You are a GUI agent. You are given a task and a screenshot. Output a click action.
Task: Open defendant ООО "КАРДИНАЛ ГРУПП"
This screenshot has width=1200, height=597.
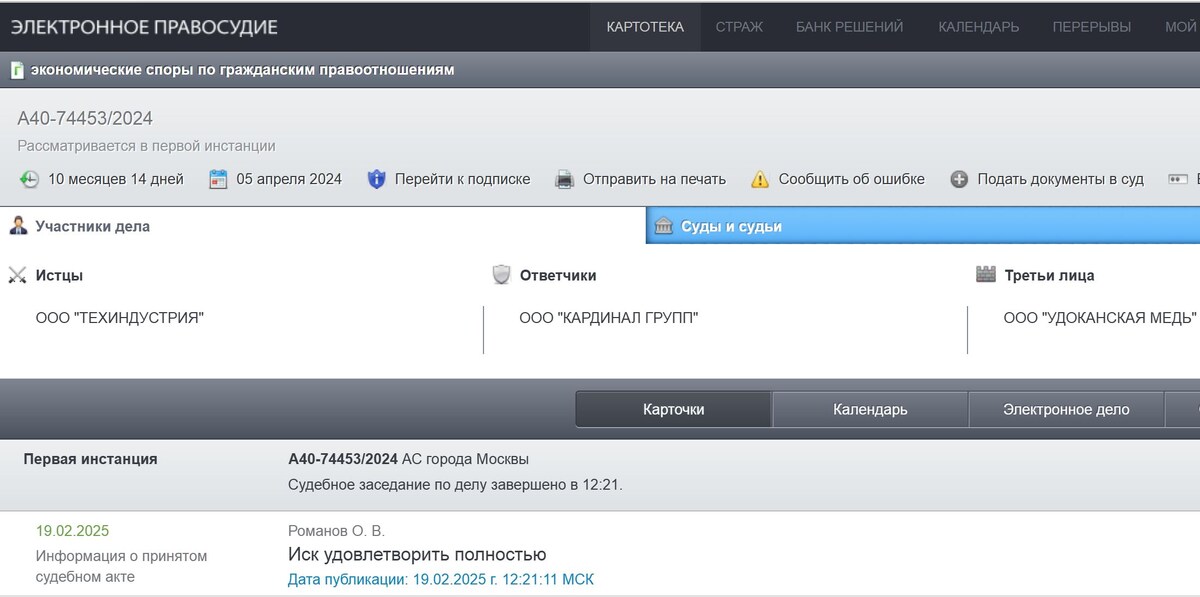608,318
